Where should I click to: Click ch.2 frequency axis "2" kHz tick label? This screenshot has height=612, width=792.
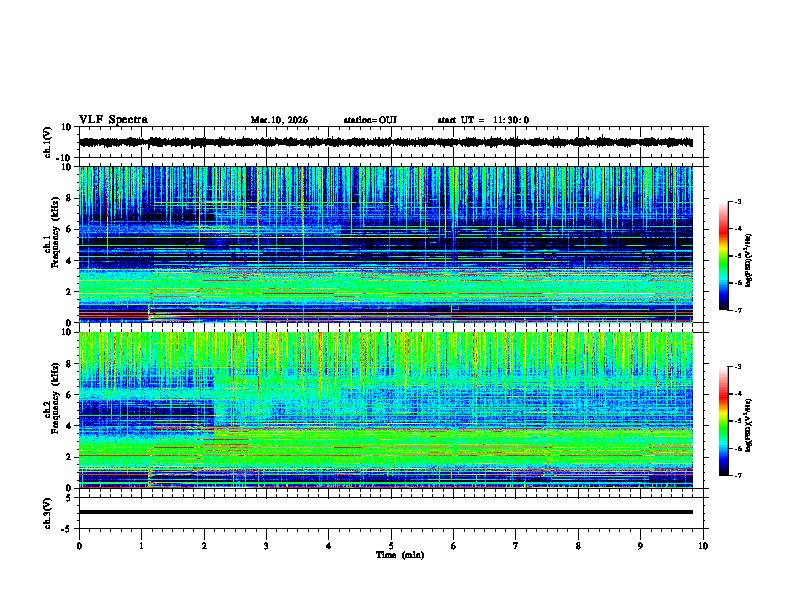(70, 457)
